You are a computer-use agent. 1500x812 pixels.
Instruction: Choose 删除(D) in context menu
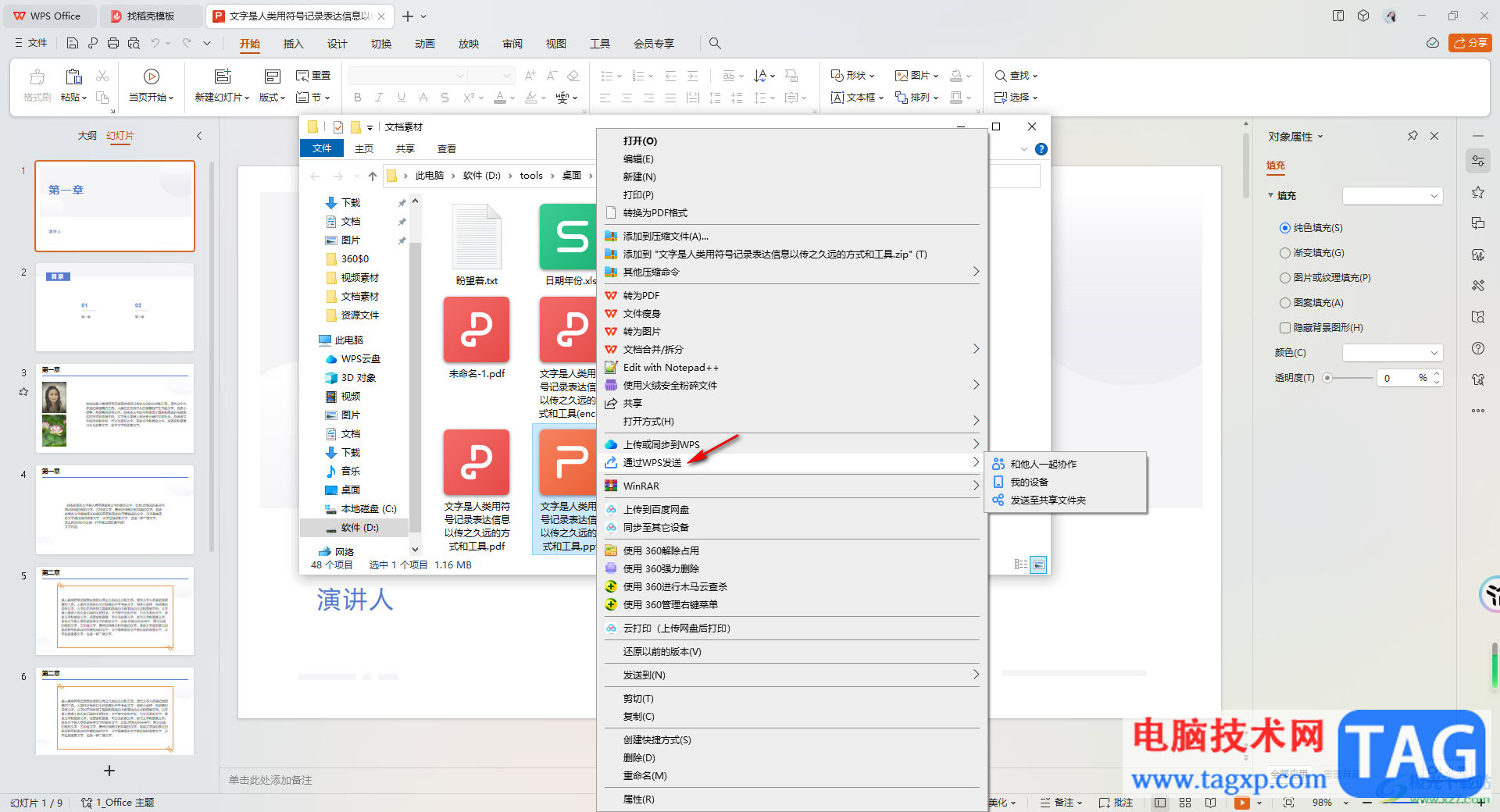(788, 758)
